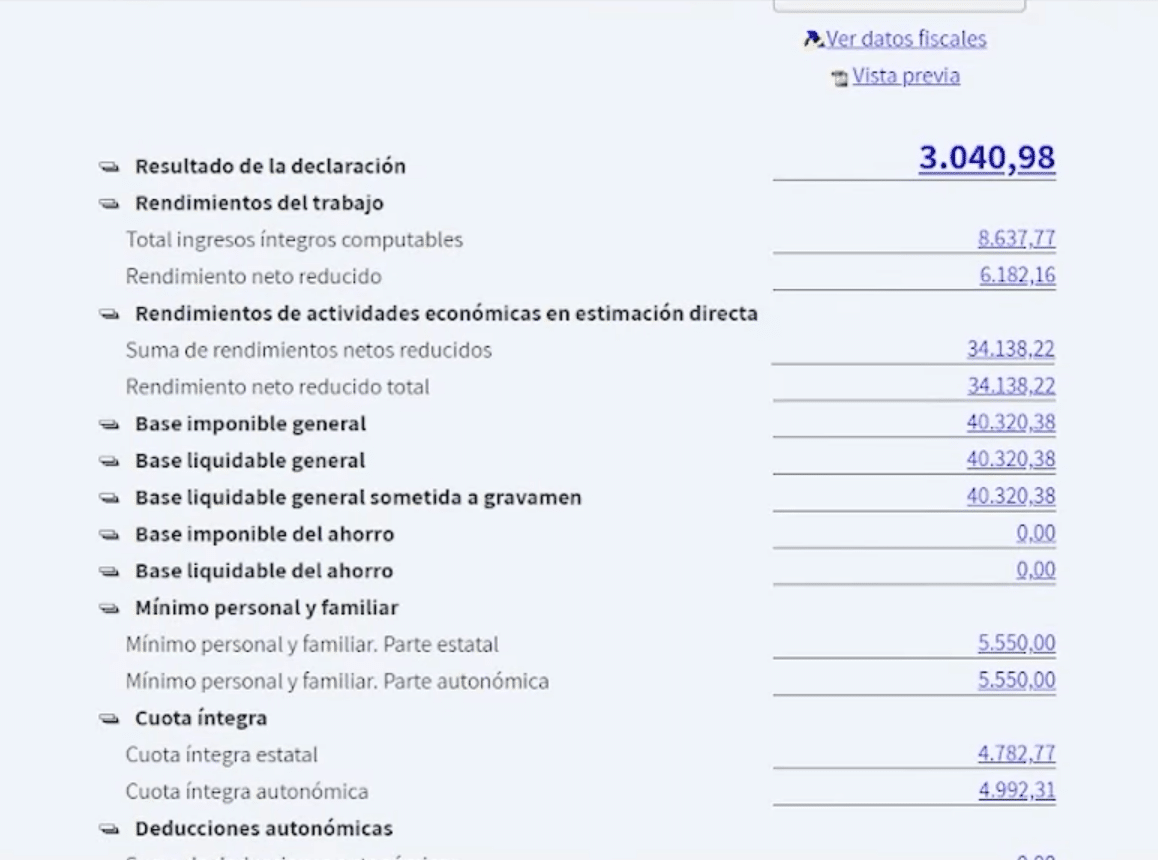Open the Base liquidable general amount
The height and width of the screenshot is (860, 1158).
(1010, 460)
